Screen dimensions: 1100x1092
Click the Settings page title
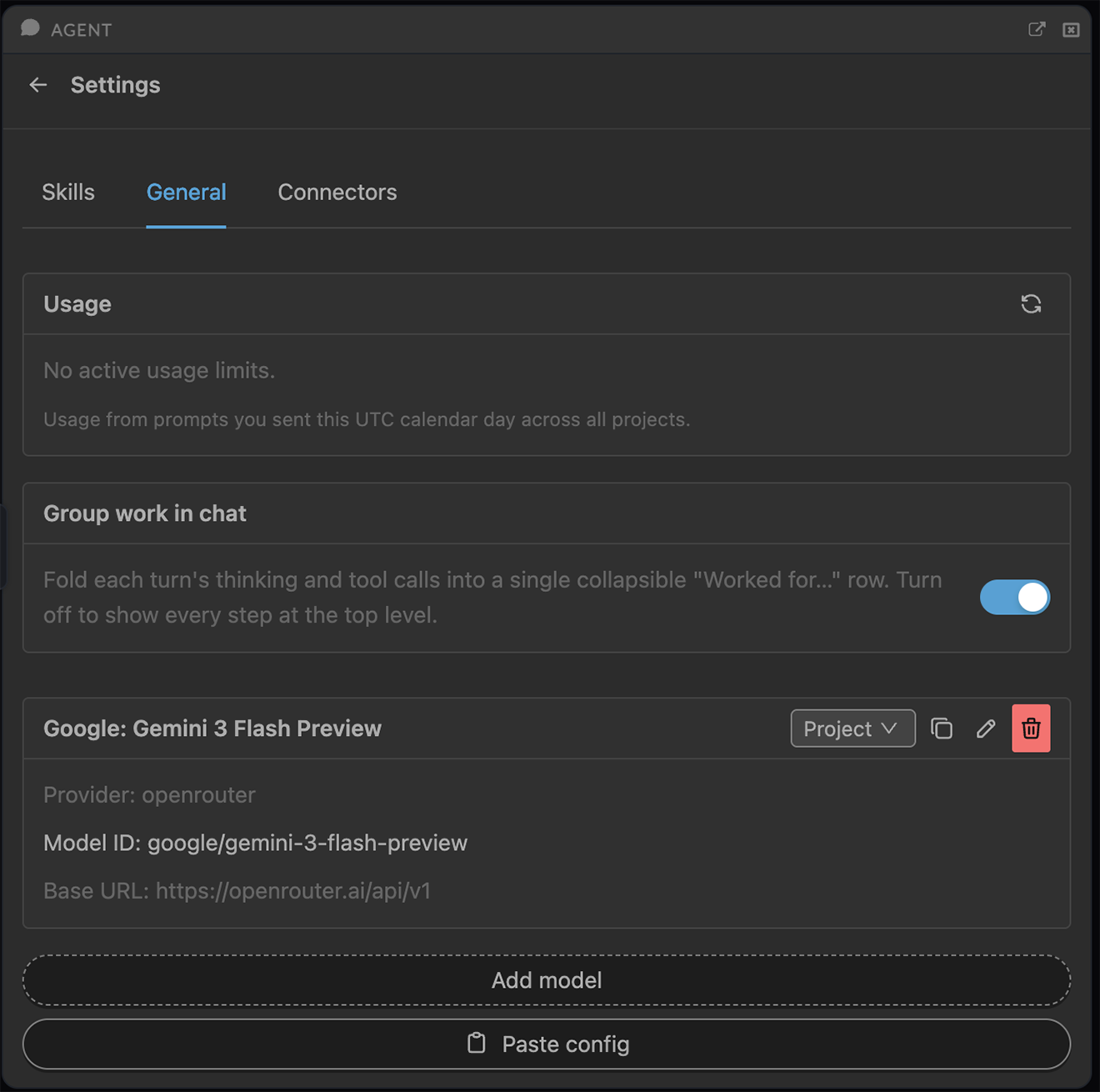pos(115,85)
